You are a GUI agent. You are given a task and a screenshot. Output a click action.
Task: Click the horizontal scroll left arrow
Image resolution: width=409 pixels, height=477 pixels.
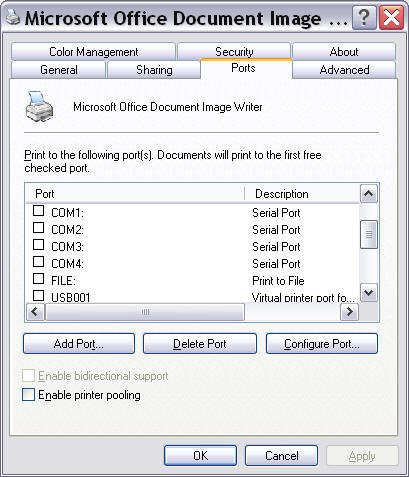(x=35, y=312)
